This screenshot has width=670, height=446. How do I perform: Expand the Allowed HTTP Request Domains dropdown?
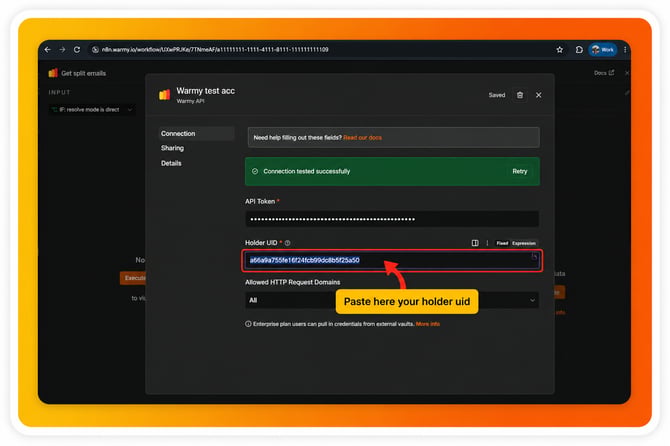(392, 300)
